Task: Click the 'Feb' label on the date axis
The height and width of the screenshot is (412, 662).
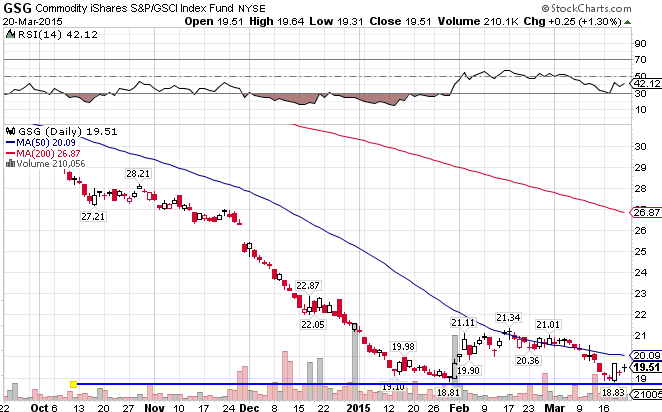Action: (459, 407)
